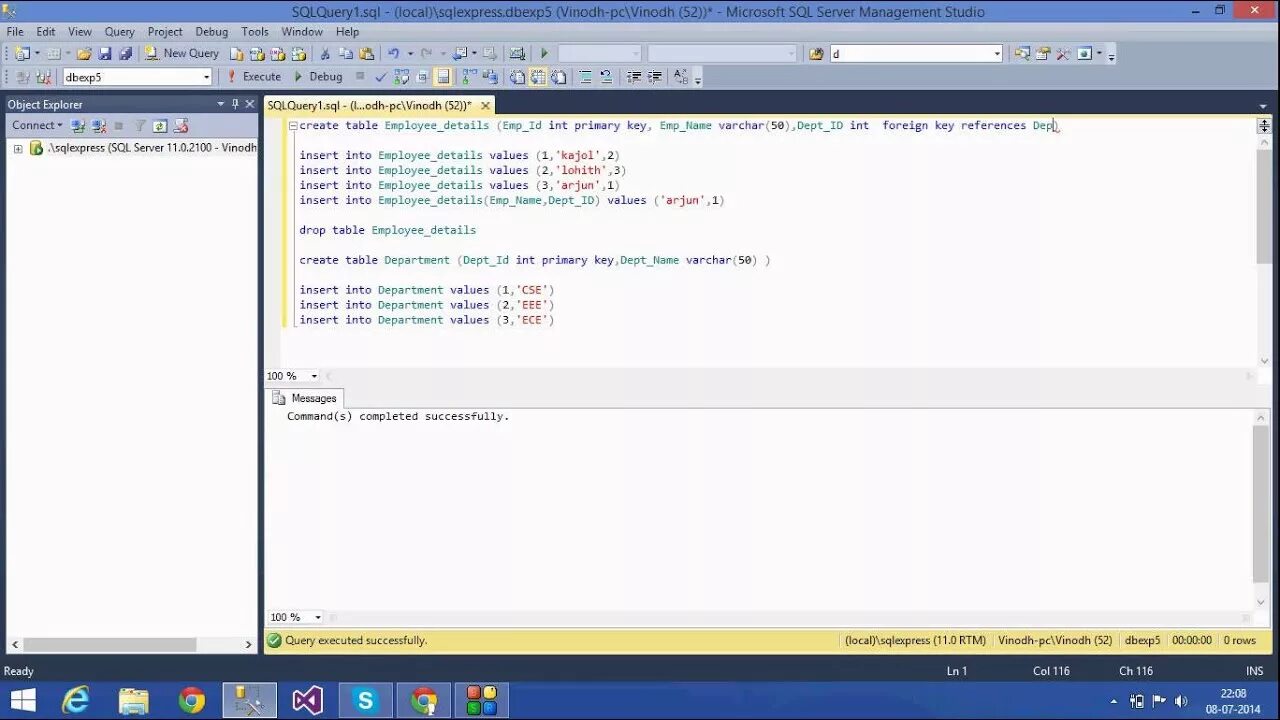
Task: Click the Find in Files folder icon
Action: click(x=816, y=53)
